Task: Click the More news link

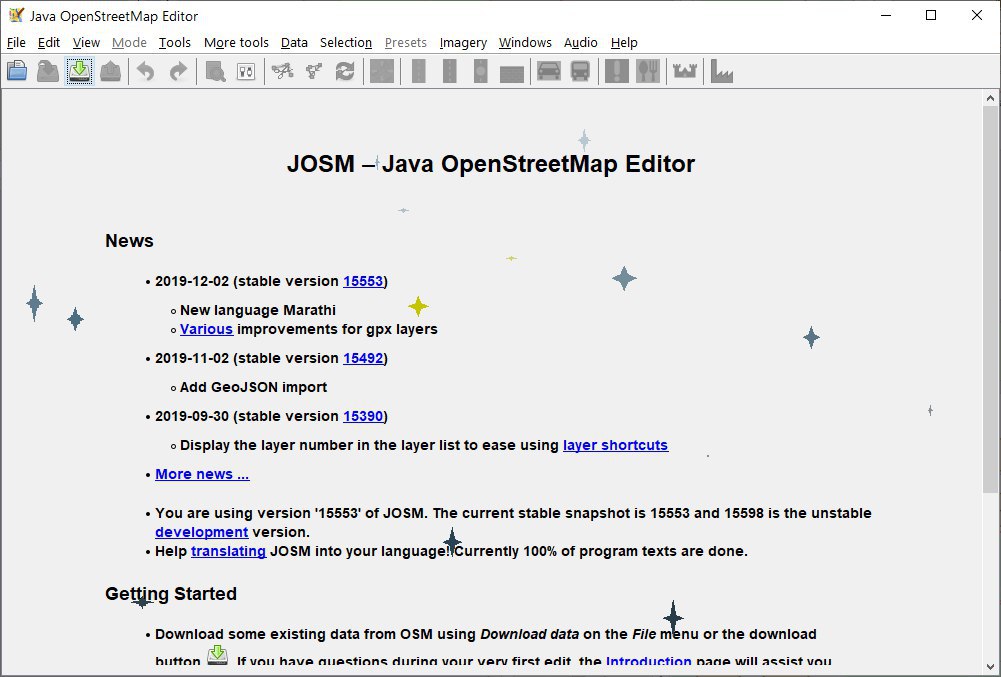Action: point(202,475)
